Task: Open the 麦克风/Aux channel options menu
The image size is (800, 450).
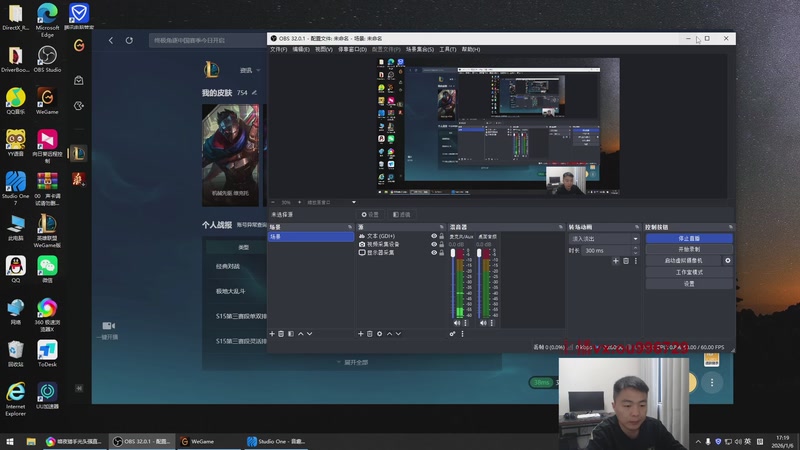Action: click(465, 323)
